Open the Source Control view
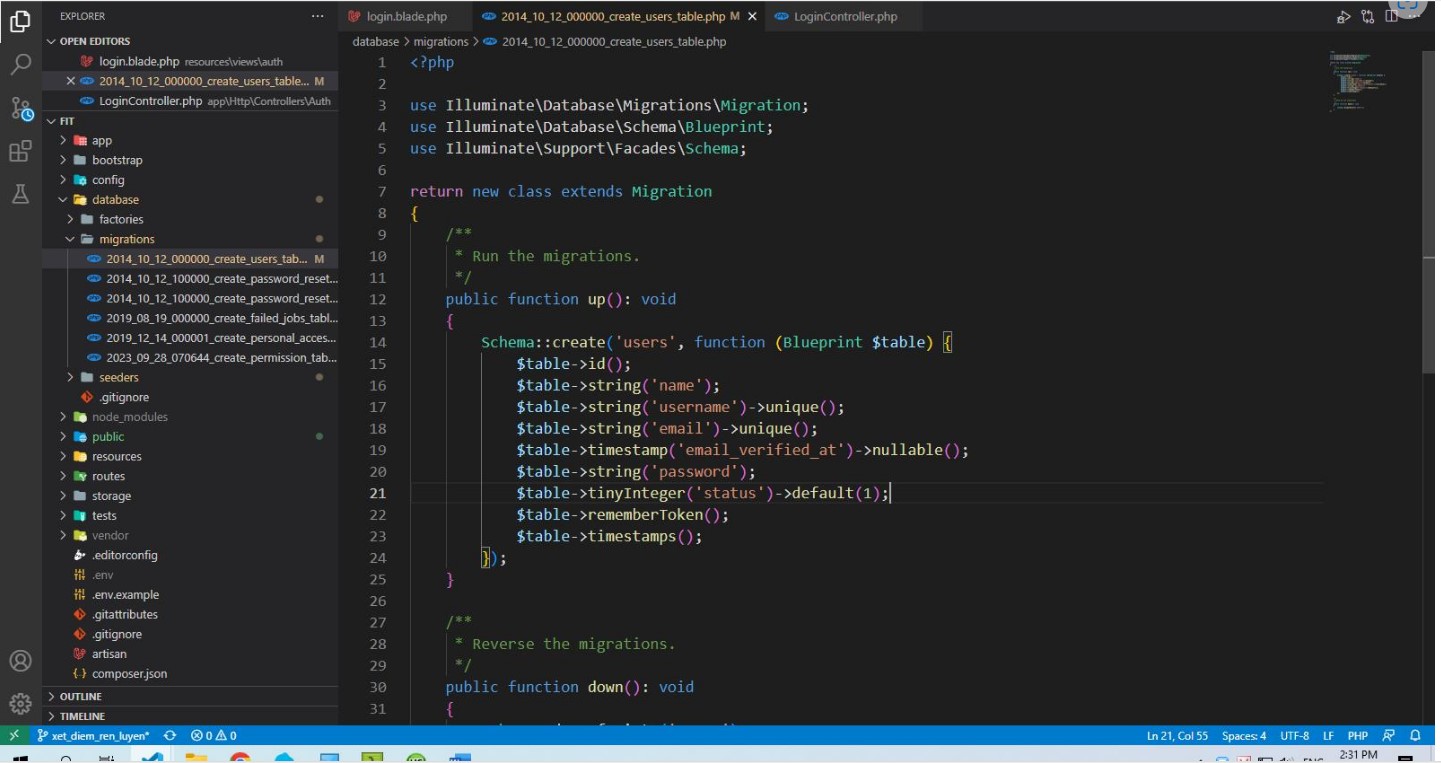1441x763 pixels. [x=20, y=108]
